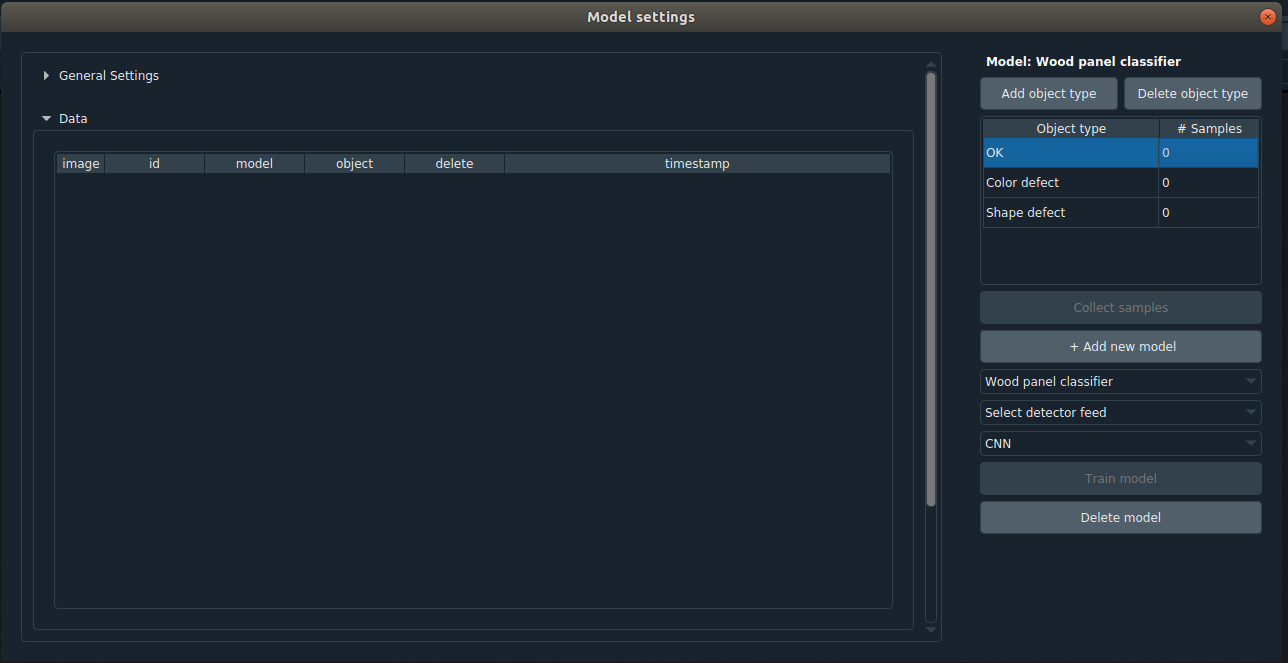Viewport: 1288px width, 663px height.
Task: Click the # Samples column header
Action: tap(1209, 129)
